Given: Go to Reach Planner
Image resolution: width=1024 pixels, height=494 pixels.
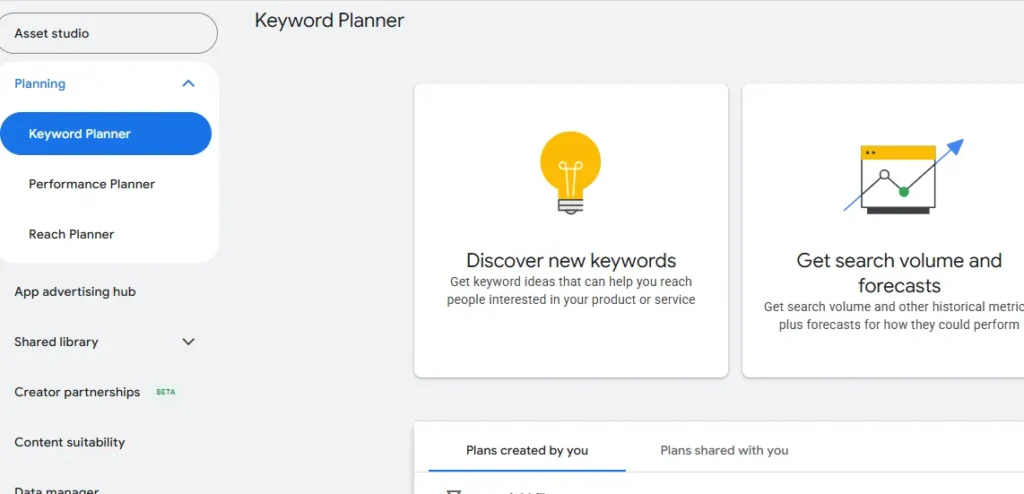Looking at the screenshot, I should click(71, 234).
